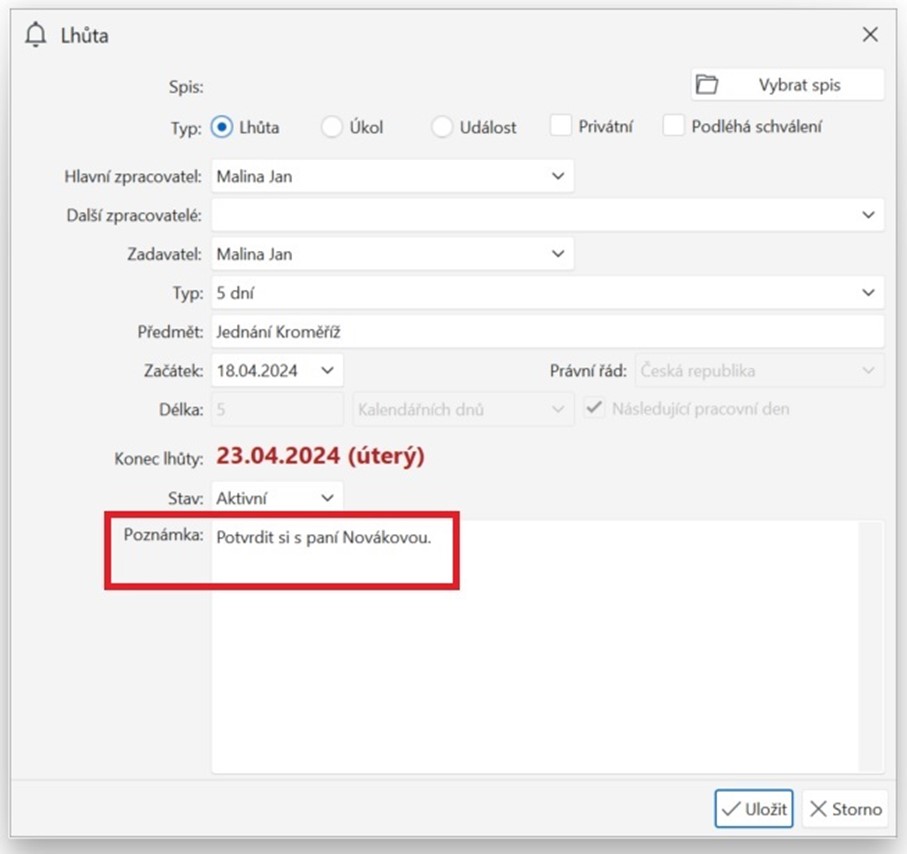Click the folder icon on Vybrat spis
Viewport: 907px width, 854px height.
(x=708, y=85)
